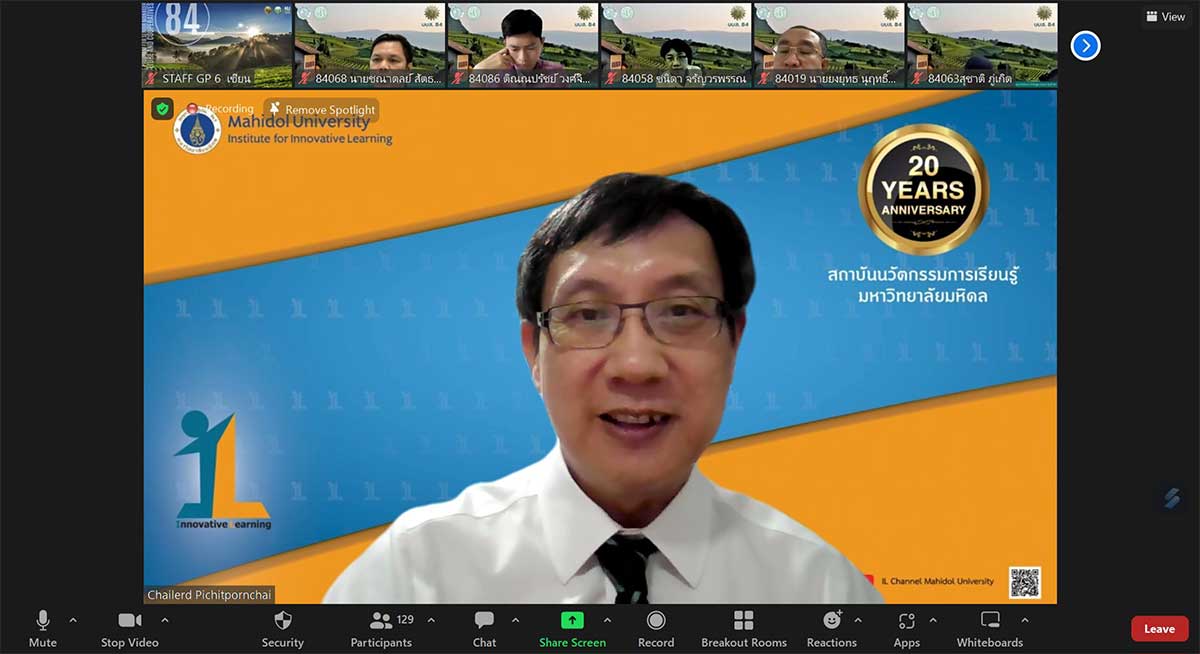Open the Reactions smiley icon
1200x654 pixels.
pyautogui.click(x=831, y=621)
